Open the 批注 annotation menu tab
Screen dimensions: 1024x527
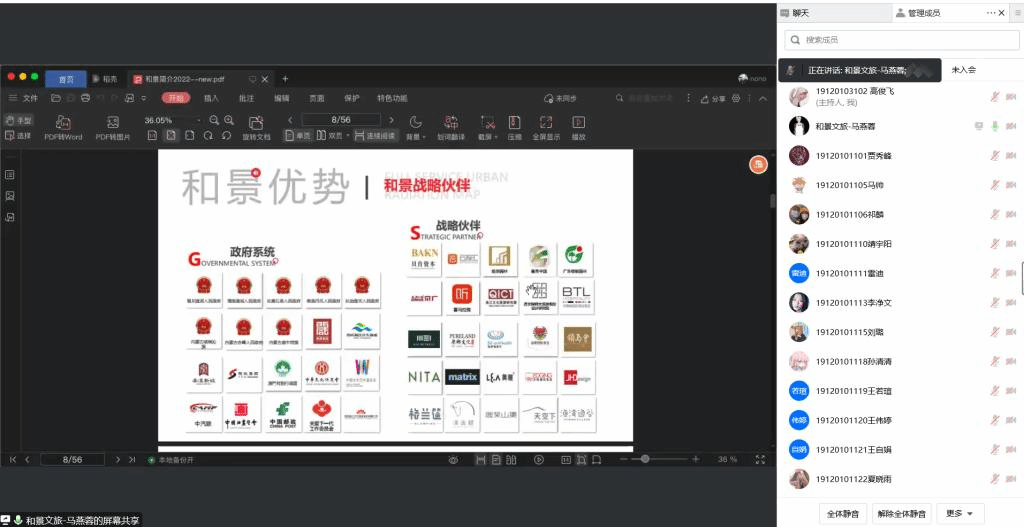click(246, 98)
